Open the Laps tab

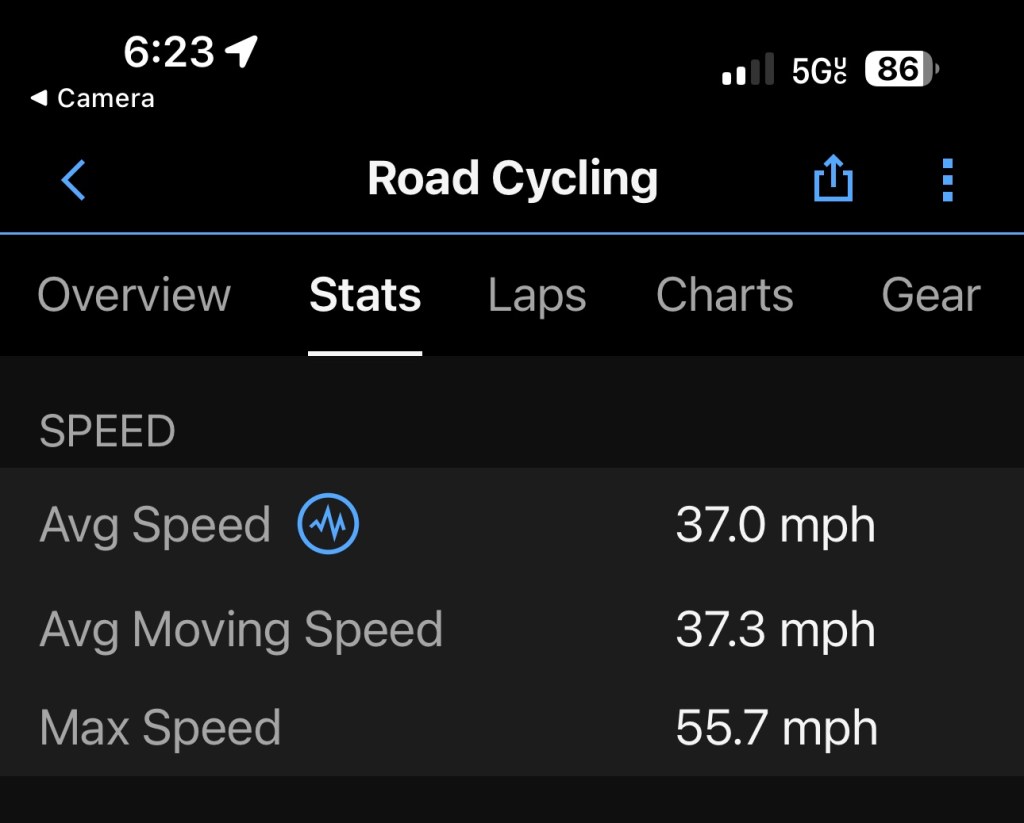pos(537,296)
